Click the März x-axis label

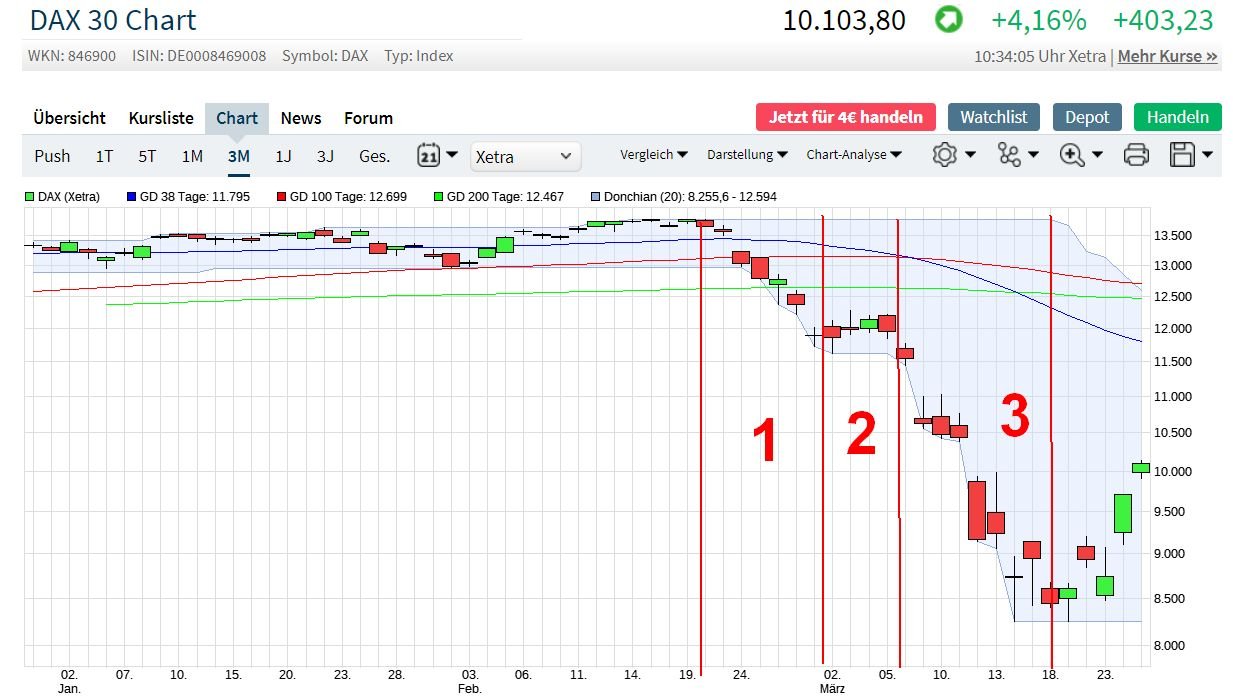point(833,689)
